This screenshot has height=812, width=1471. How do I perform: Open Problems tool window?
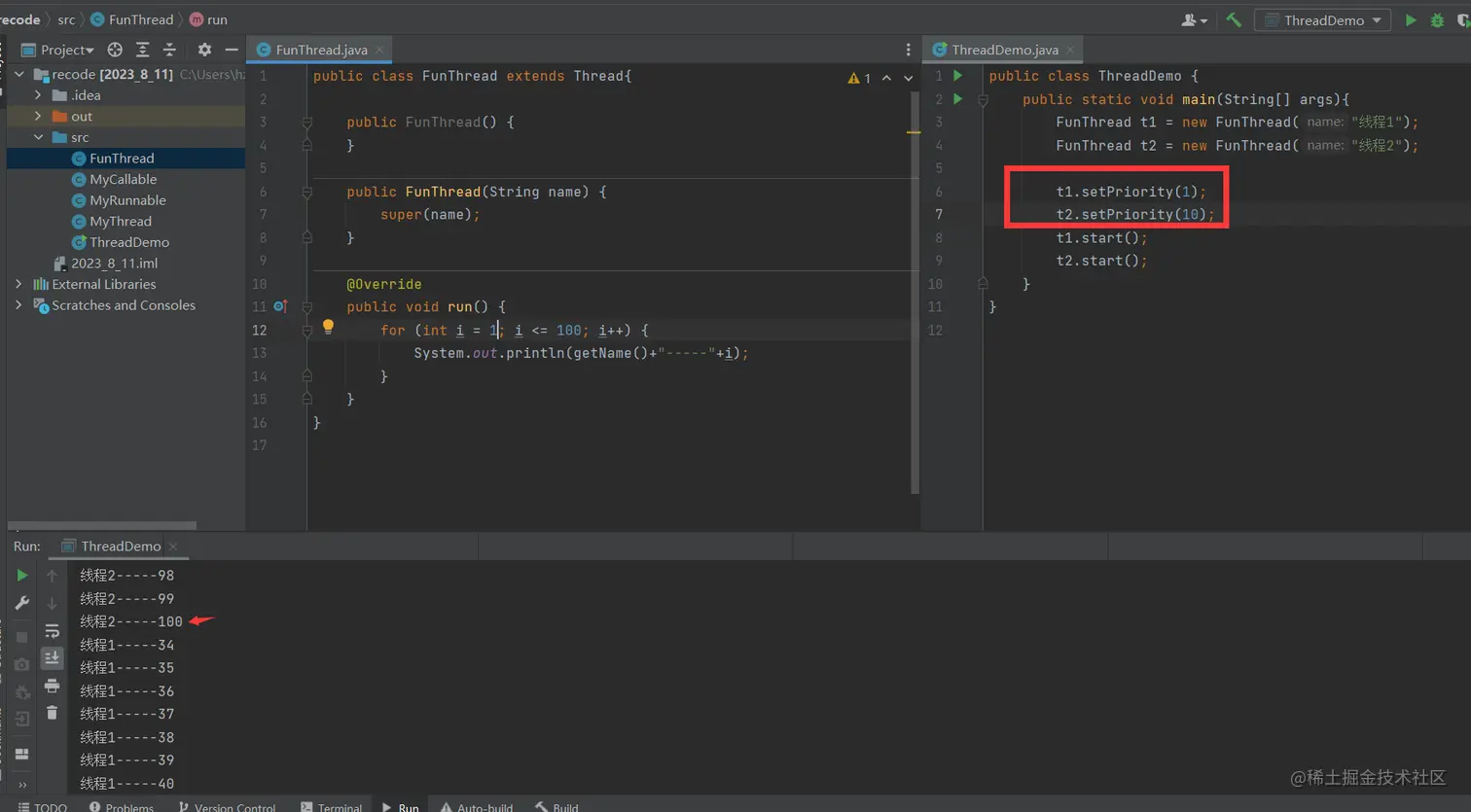[122, 806]
